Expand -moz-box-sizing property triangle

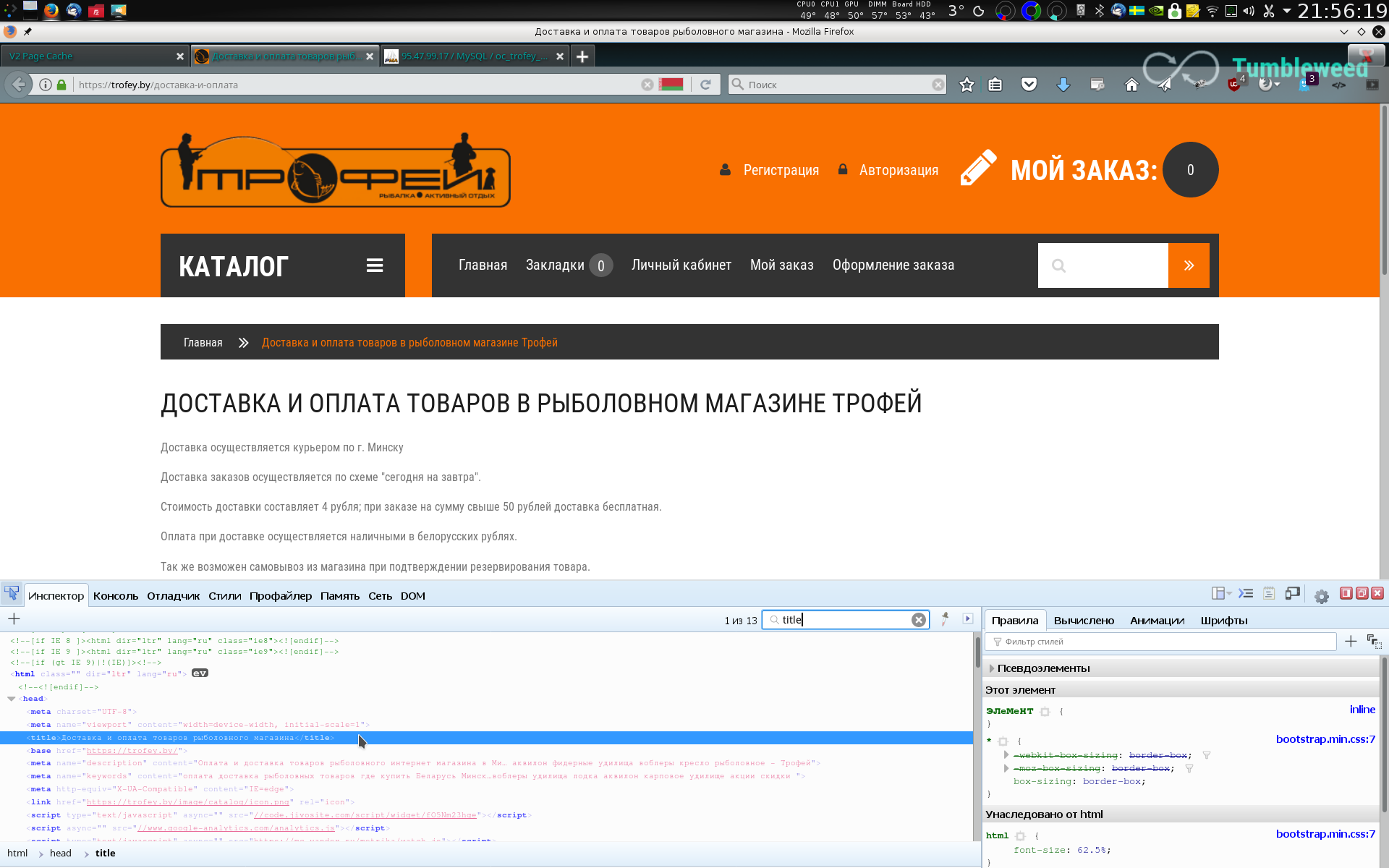[x=1006, y=768]
